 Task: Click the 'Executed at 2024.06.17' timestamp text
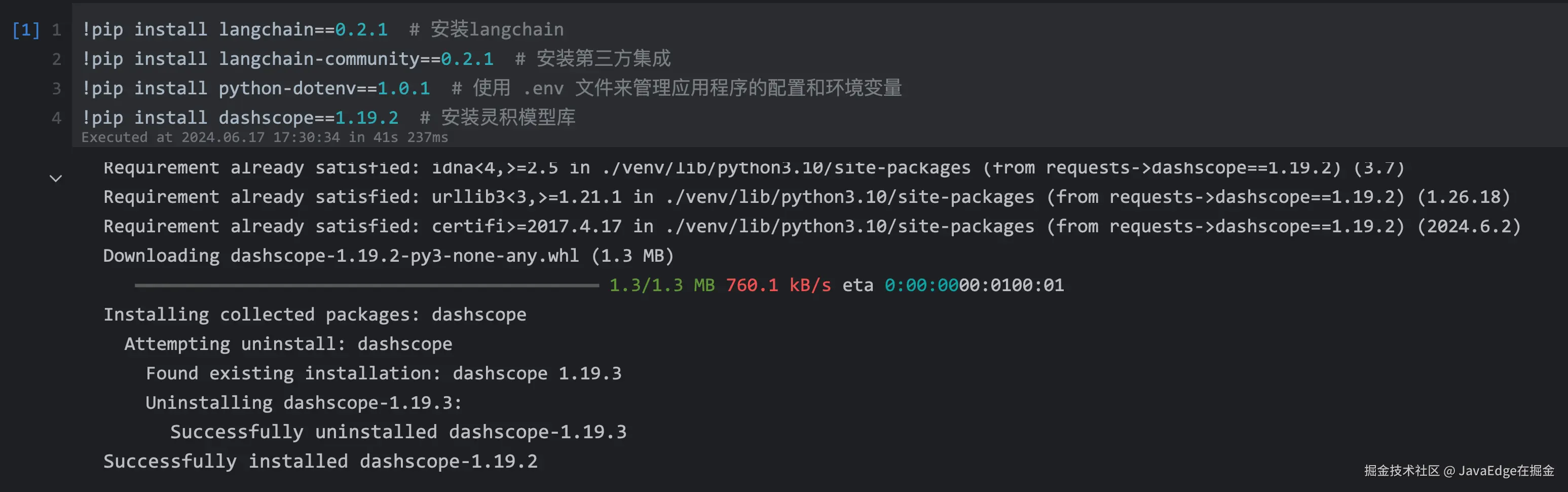click(x=265, y=137)
